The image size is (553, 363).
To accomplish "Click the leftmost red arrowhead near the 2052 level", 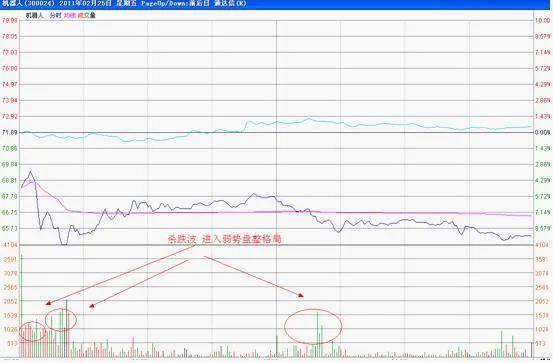I will 49,303.
